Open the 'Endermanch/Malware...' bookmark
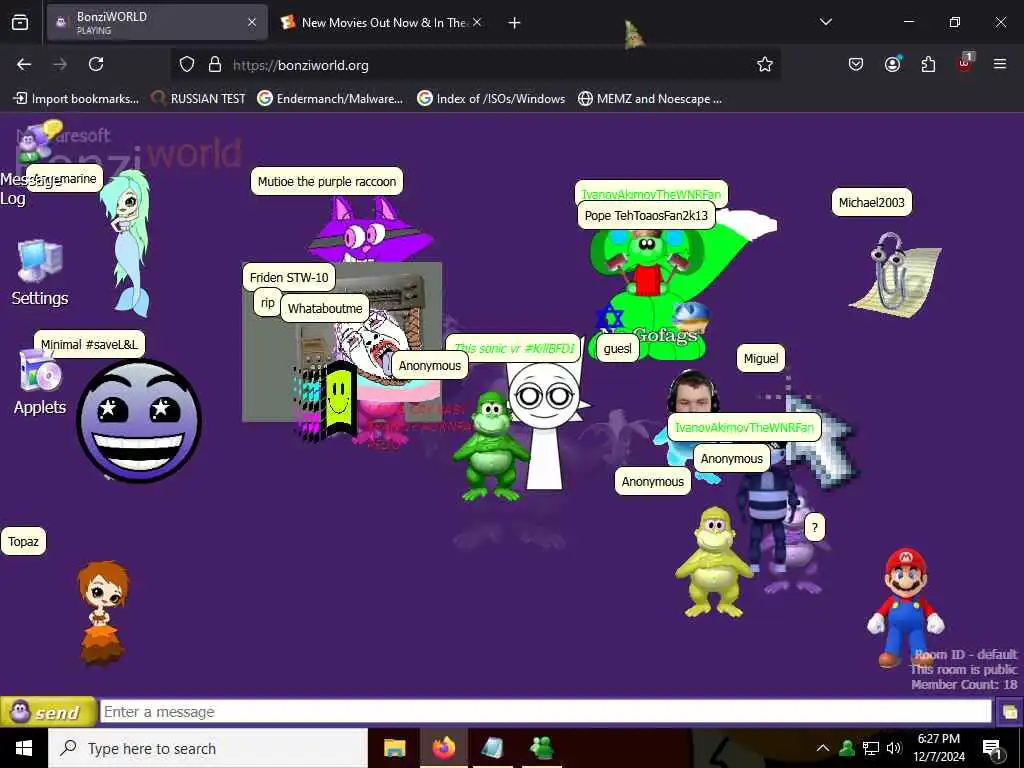Viewport: 1024px width, 768px height. 330,99
